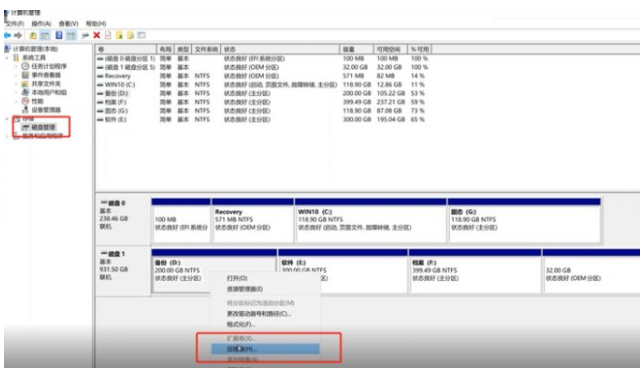Click the red X delete toolbar icon
Image resolution: width=640 pixels, height=370 pixels.
pos(97,35)
